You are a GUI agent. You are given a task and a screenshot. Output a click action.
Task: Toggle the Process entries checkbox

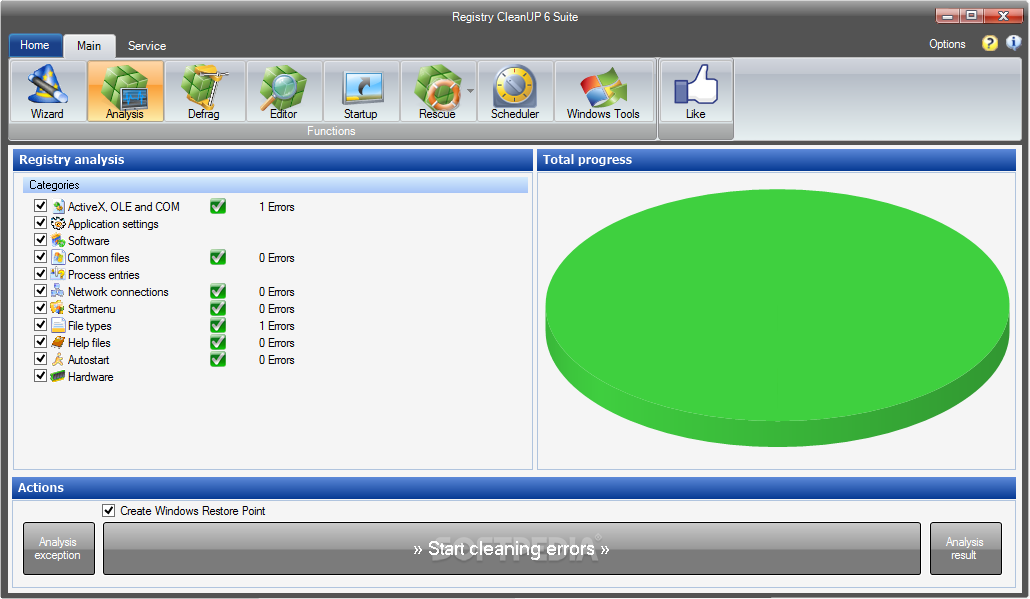point(41,274)
